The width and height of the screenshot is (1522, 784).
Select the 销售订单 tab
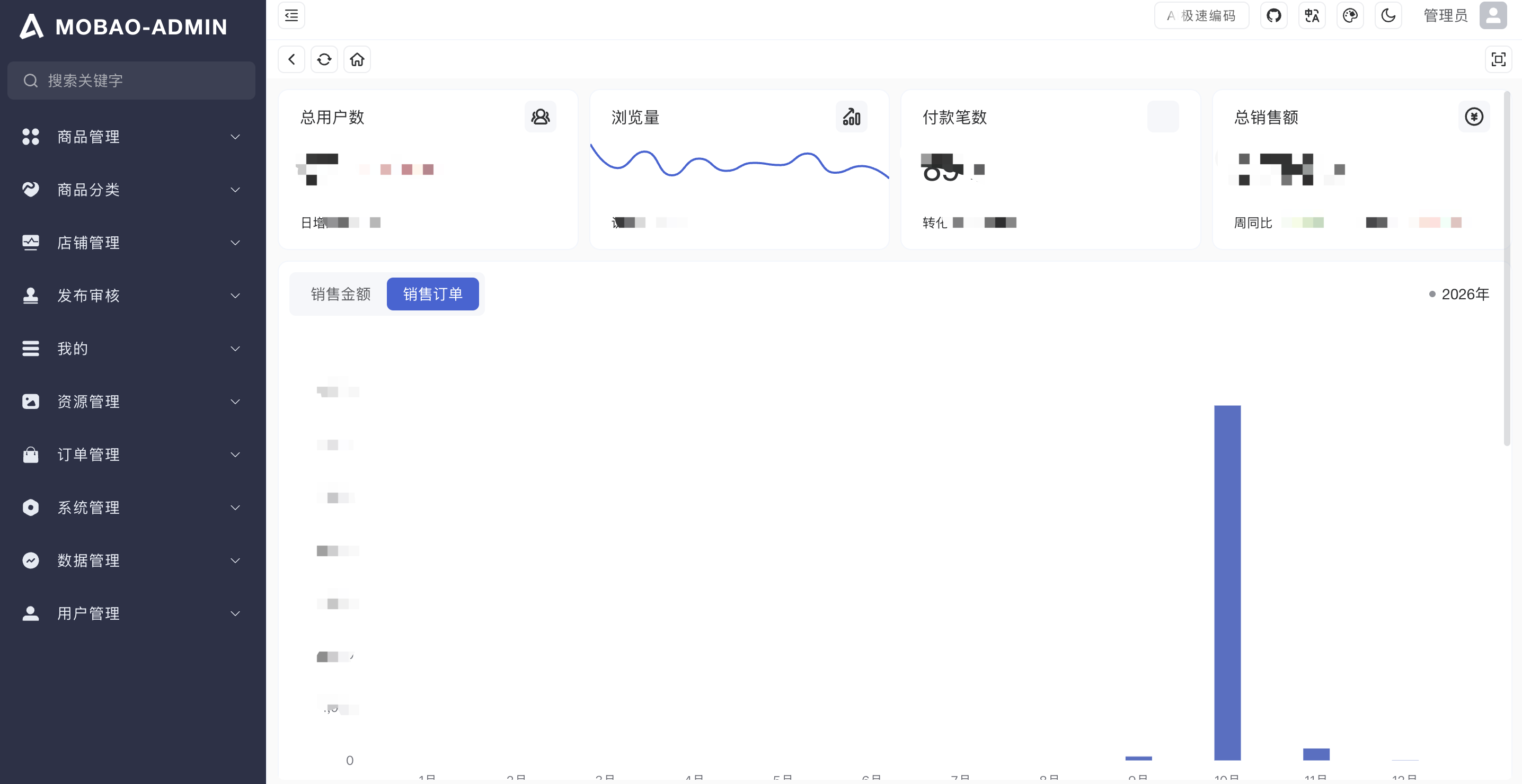pyautogui.click(x=432, y=293)
